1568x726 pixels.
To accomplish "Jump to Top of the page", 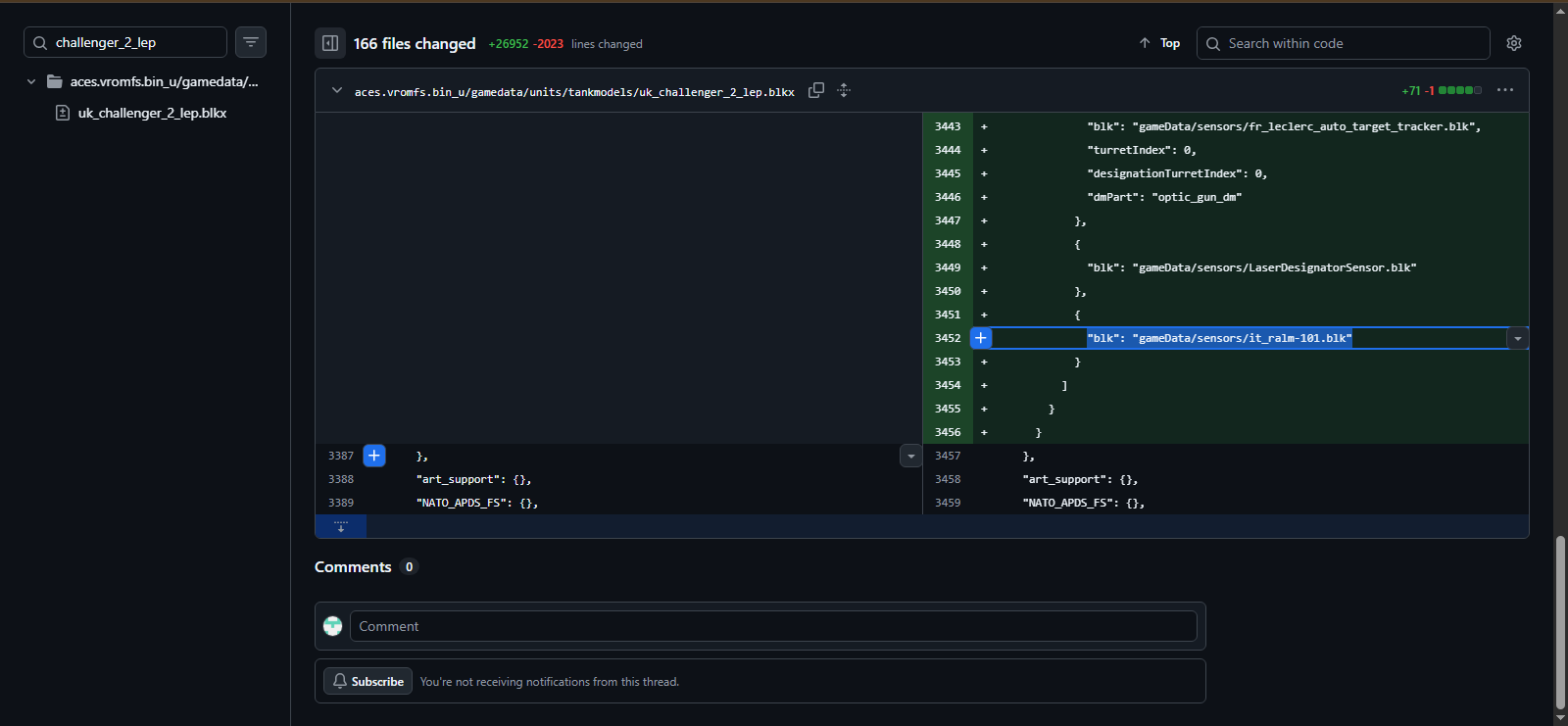I will [1159, 43].
